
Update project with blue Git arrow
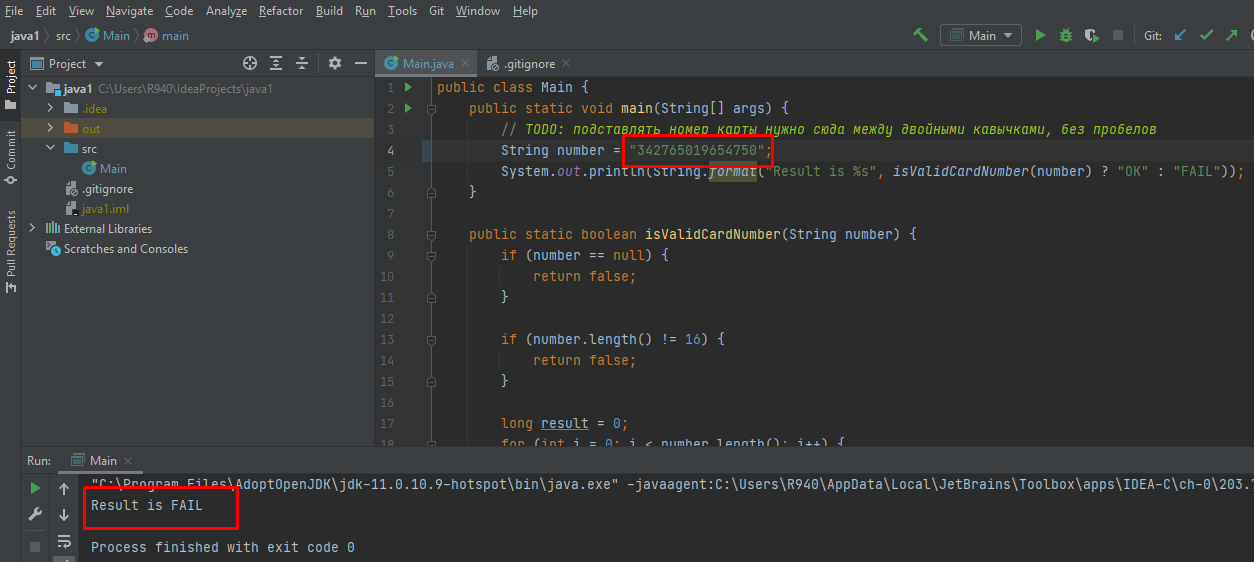(x=1180, y=35)
